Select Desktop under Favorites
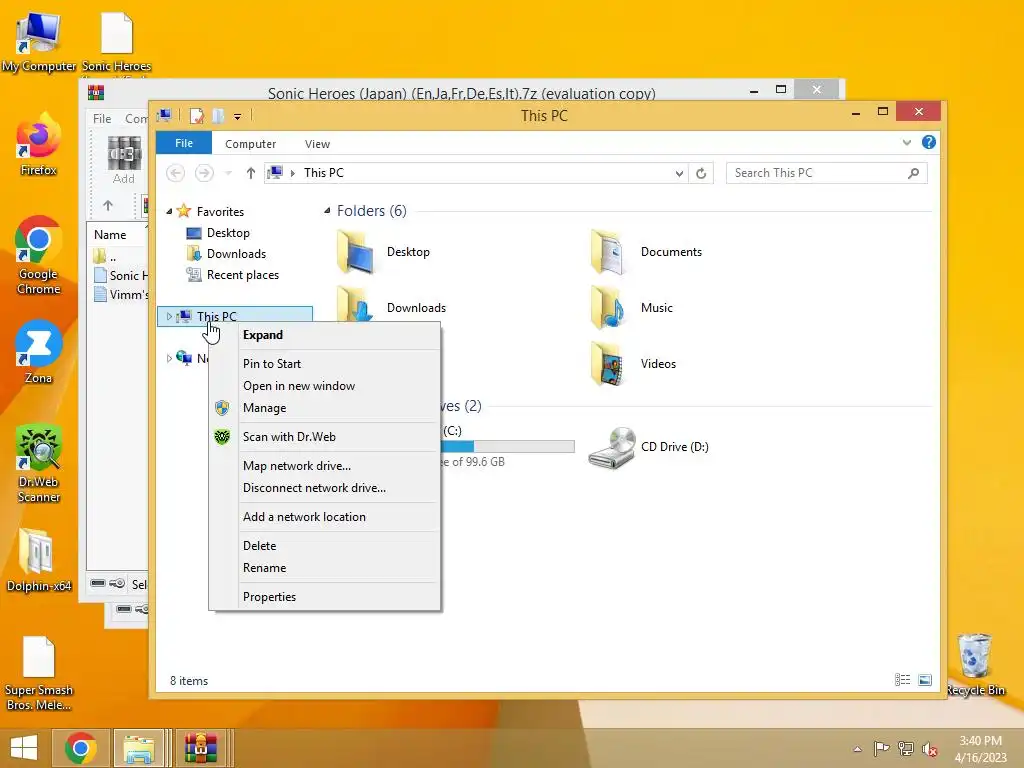The height and width of the screenshot is (768, 1024). tap(218, 233)
